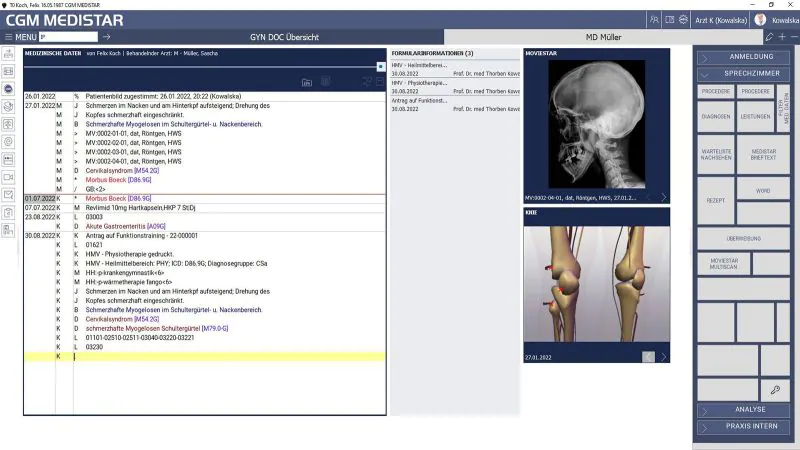Select Morbus Boeck row dated 01.07.2022
Screen dimensions: 800x450
pos(205,198)
